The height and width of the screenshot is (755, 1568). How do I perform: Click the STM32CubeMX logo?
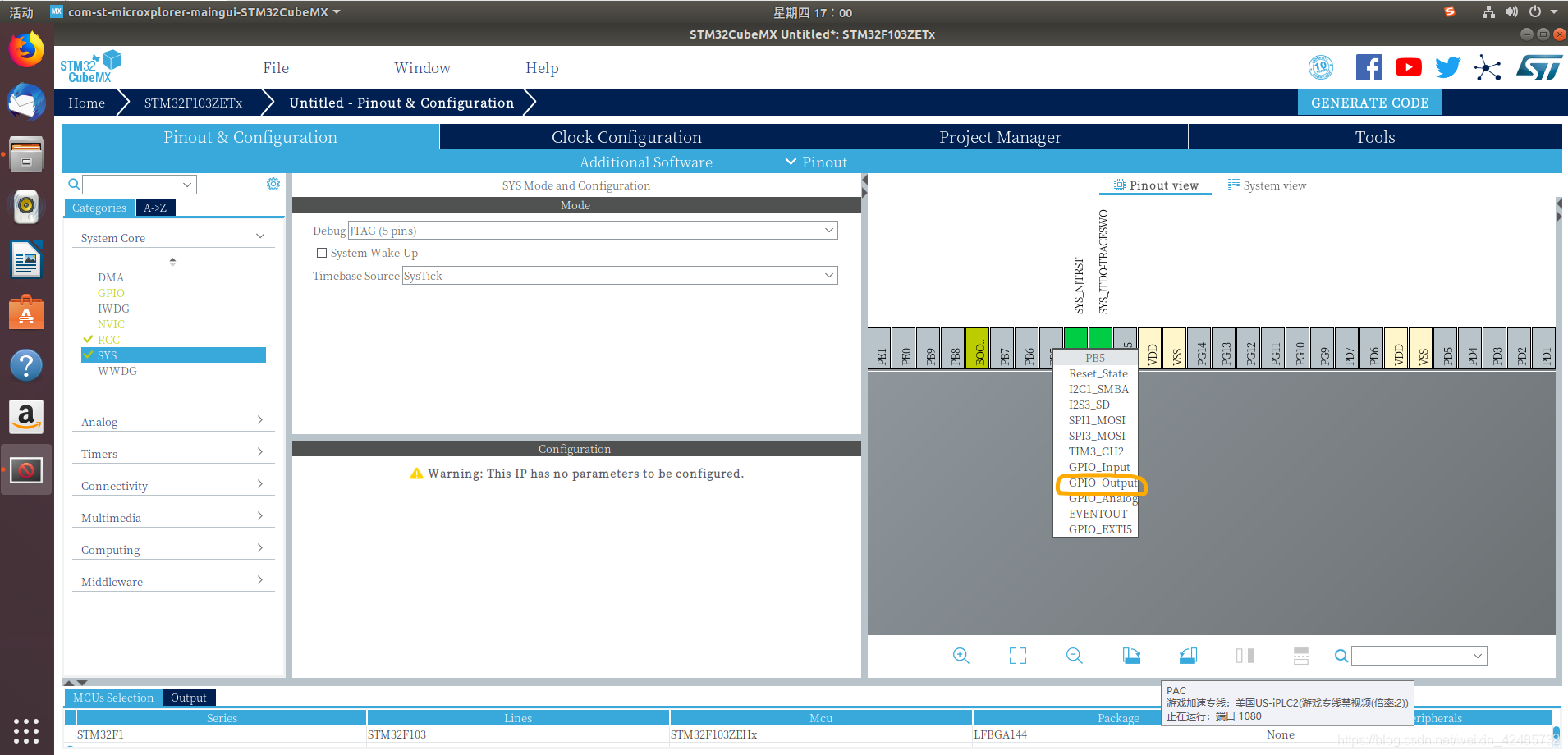coord(90,67)
